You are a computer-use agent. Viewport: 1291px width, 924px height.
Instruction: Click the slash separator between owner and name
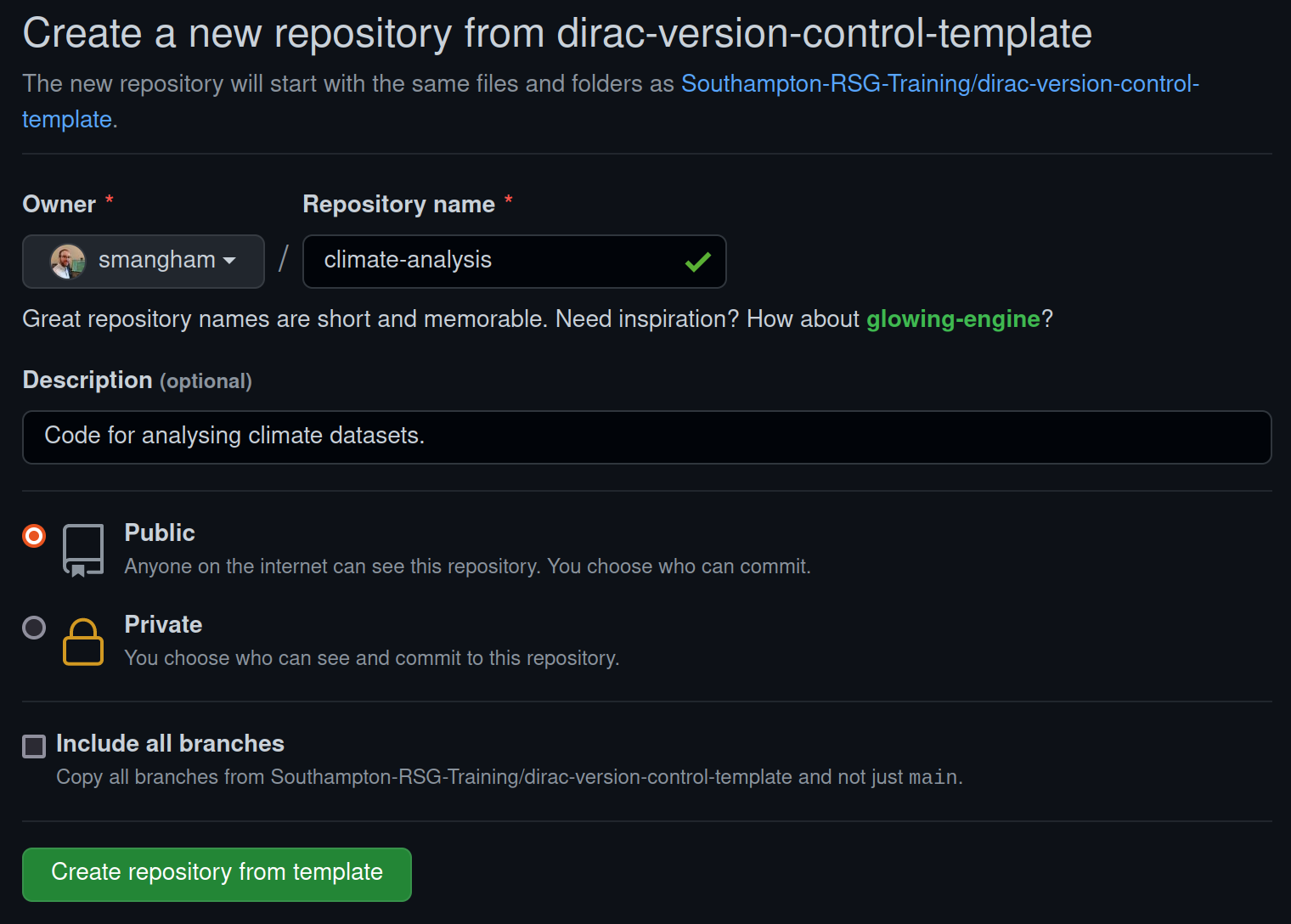coord(283,259)
